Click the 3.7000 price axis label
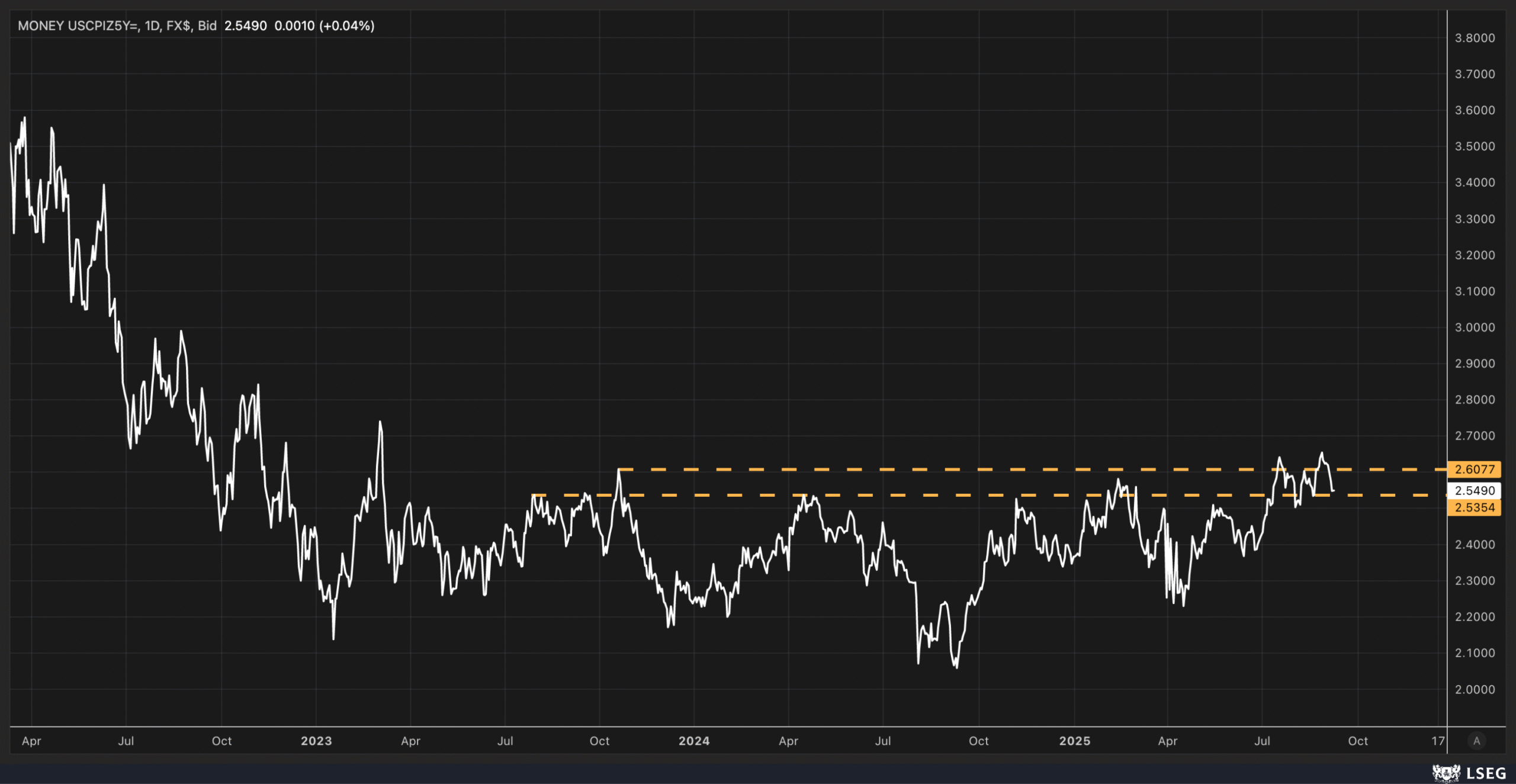 click(x=1475, y=74)
